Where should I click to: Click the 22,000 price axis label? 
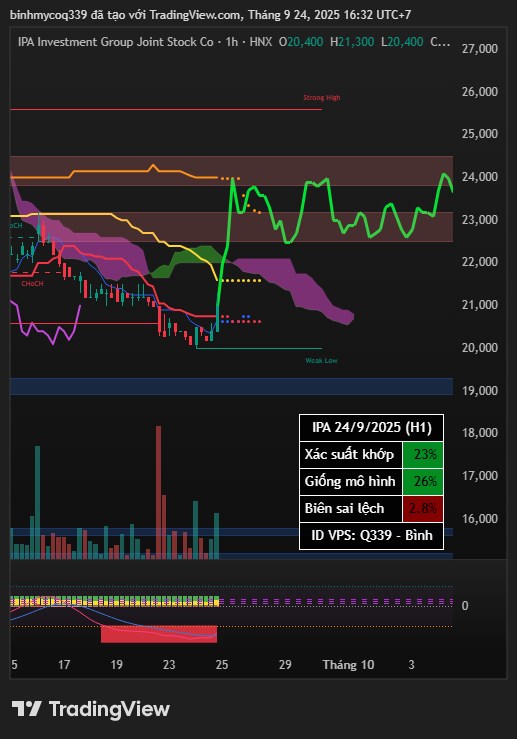click(480, 262)
